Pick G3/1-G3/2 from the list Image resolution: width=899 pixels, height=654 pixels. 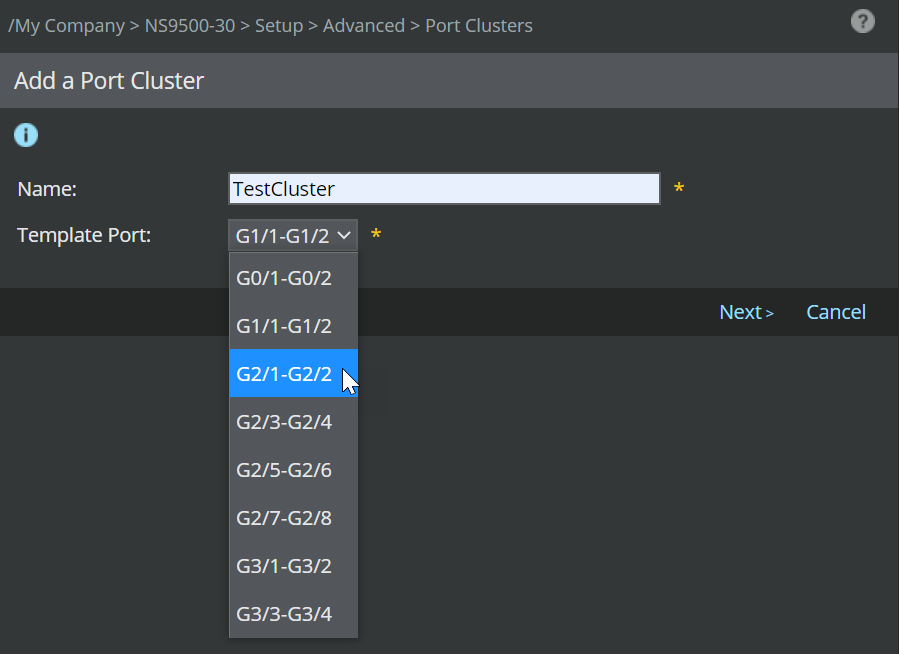point(294,566)
